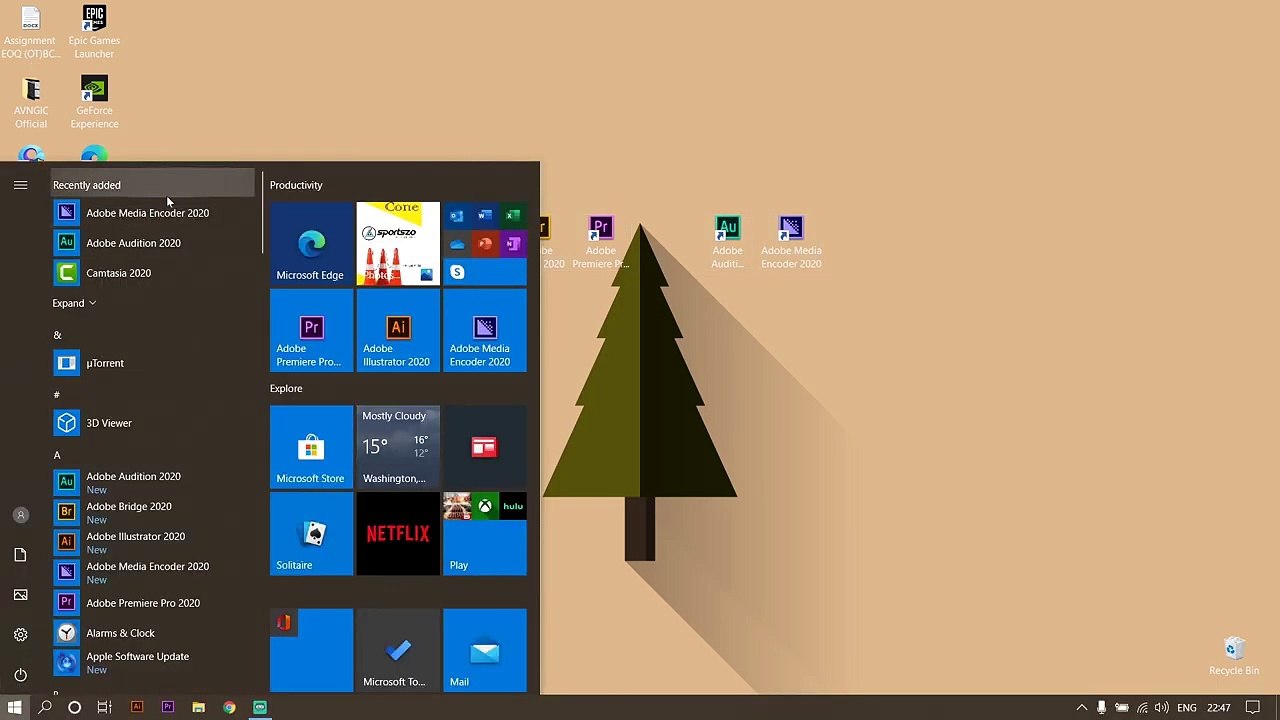Screen dimensions: 1280x720
Task: Click the Microsoft Edge tile
Action: click(x=311, y=244)
